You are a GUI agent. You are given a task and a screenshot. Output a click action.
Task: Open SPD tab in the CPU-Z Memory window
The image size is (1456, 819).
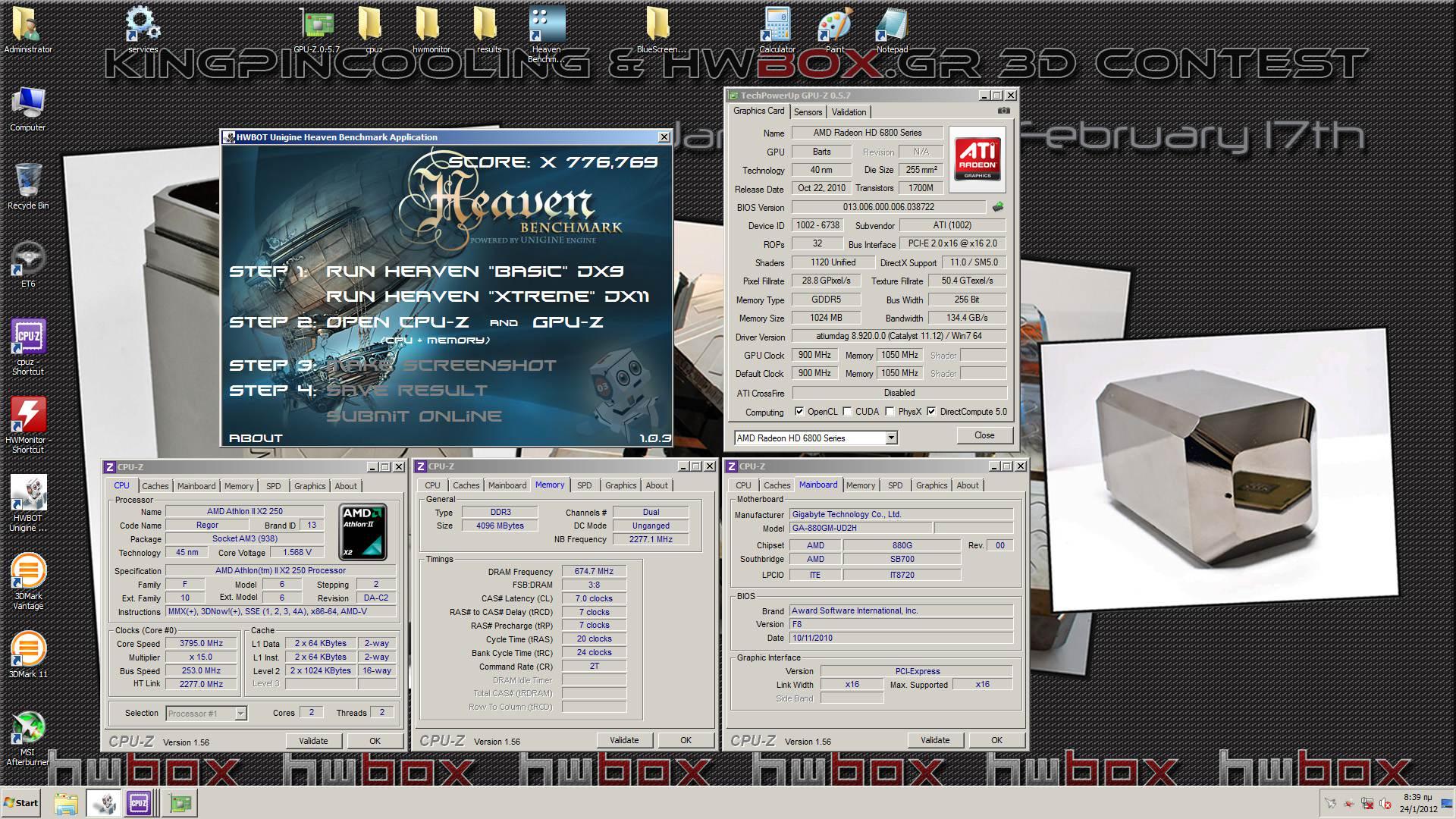(x=584, y=485)
